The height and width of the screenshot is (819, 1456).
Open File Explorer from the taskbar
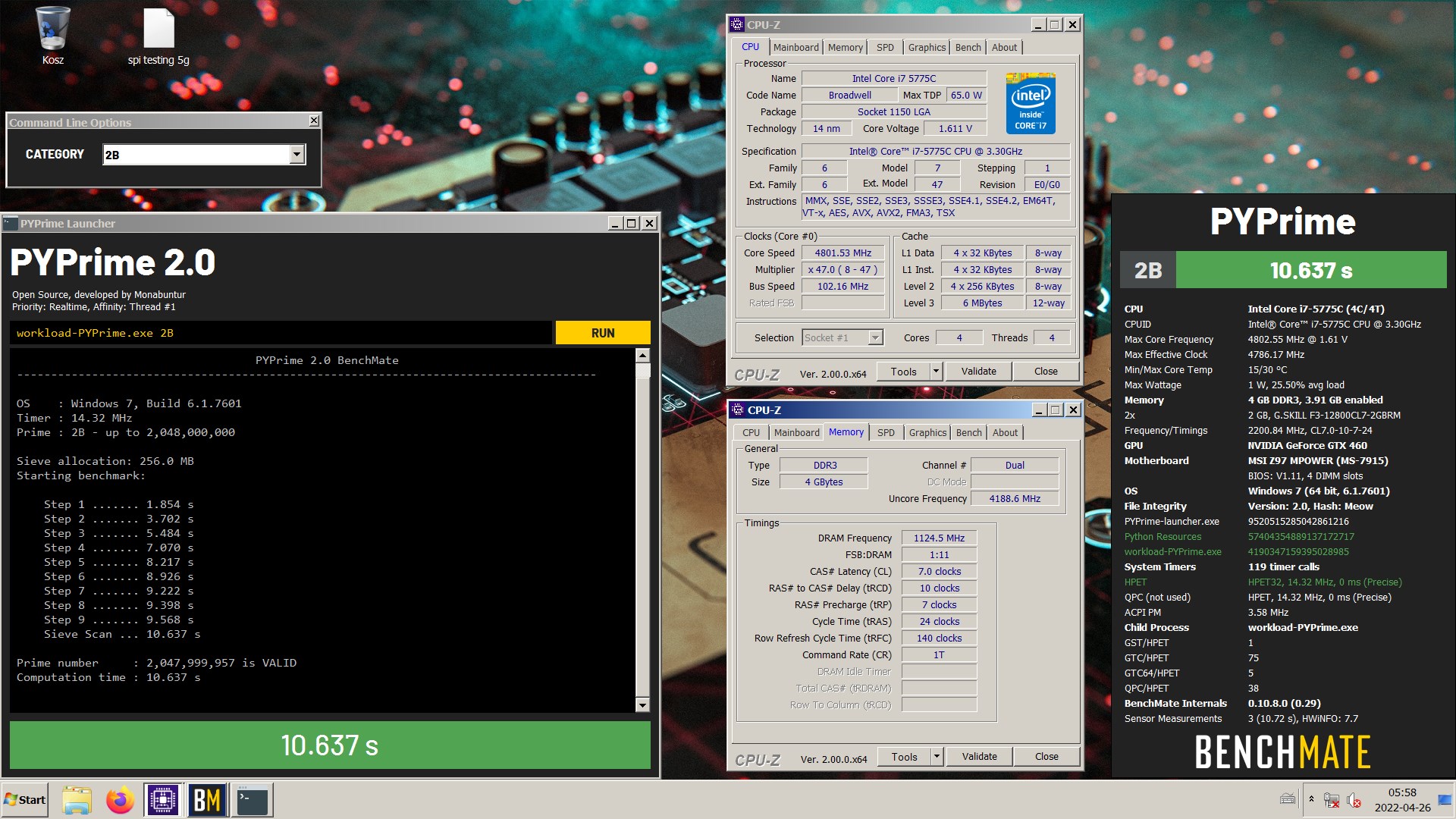(77, 800)
